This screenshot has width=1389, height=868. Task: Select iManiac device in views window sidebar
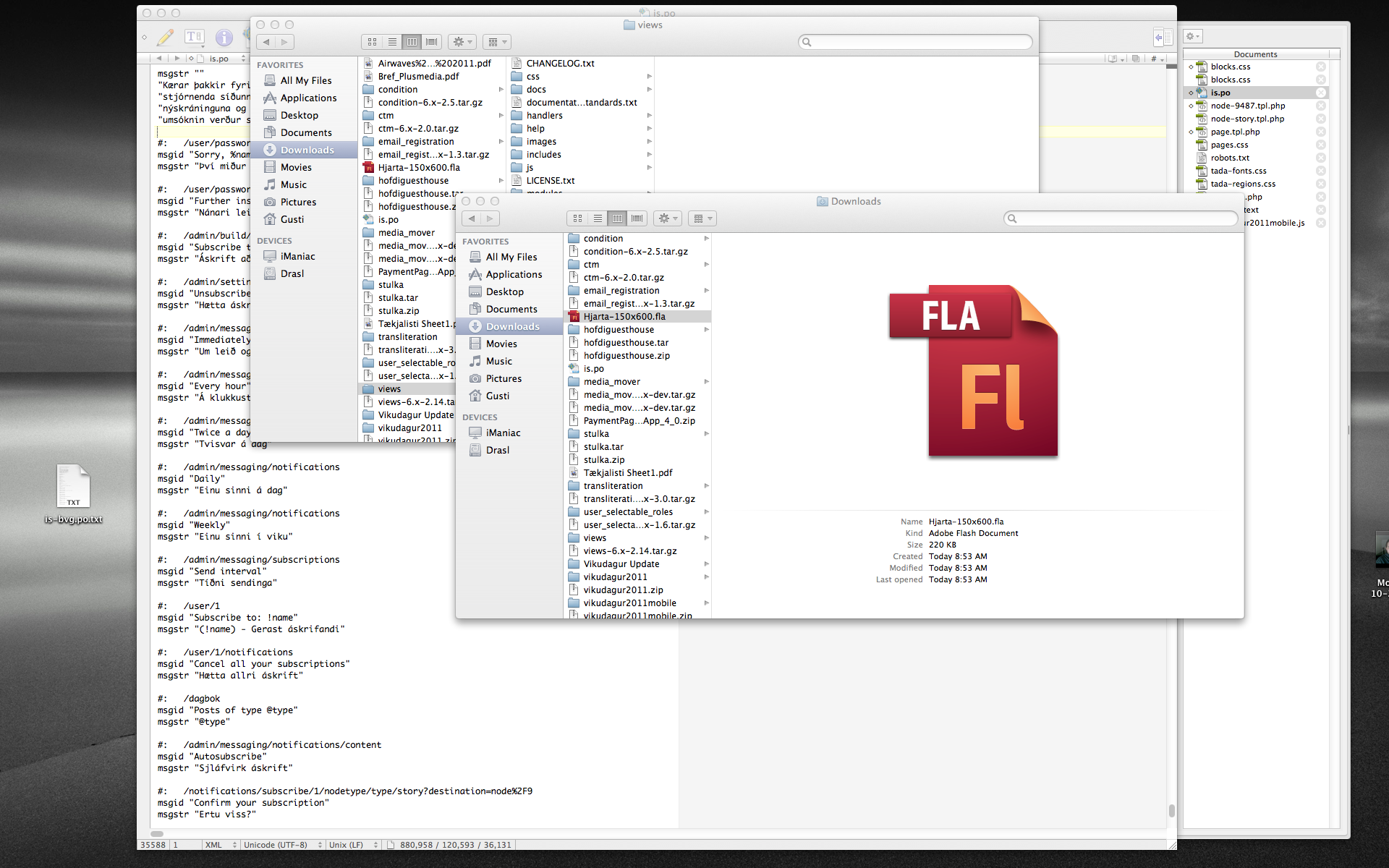click(297, 256)
